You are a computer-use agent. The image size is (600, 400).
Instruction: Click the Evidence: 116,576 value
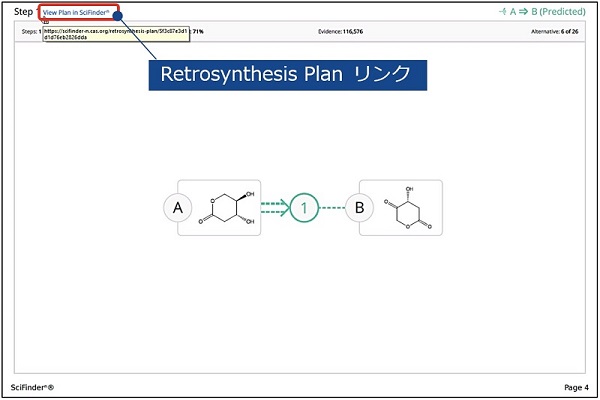point(341,31)
